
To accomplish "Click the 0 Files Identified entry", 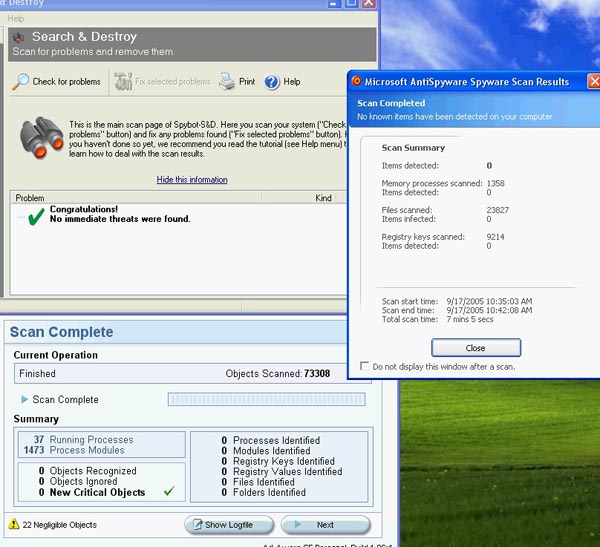I will point(258,482).
